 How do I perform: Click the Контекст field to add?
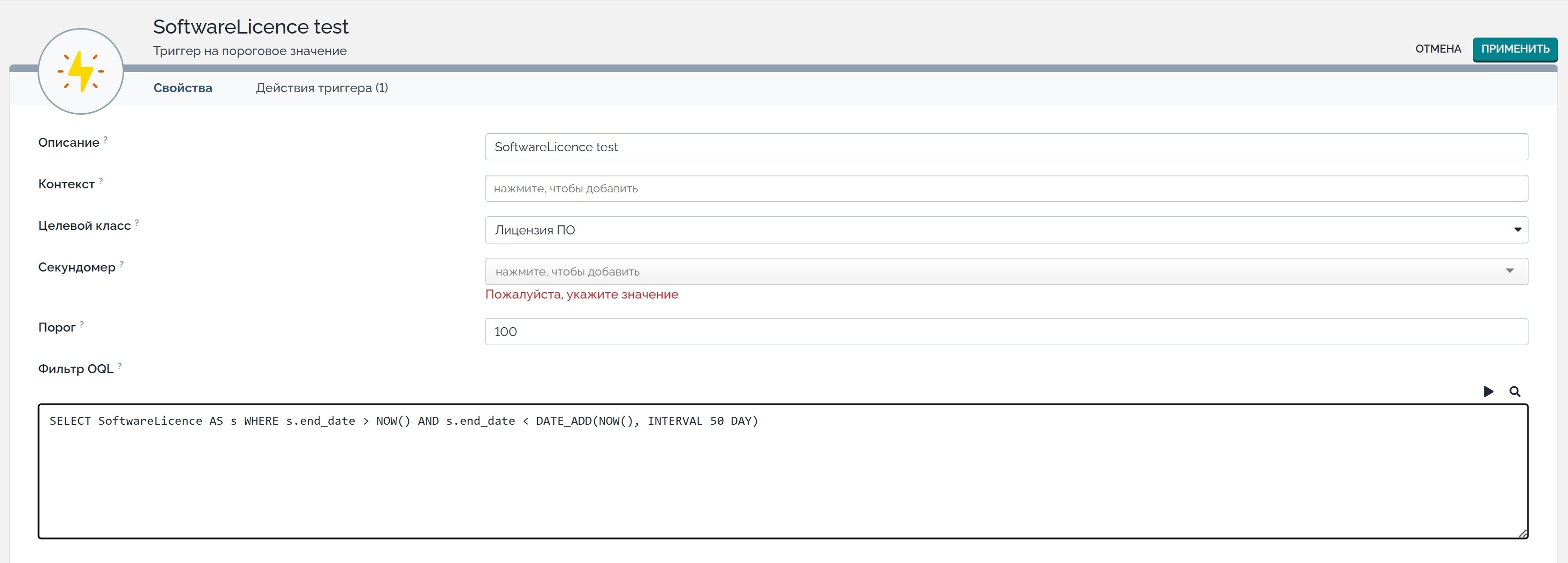tap(1006, 188)
